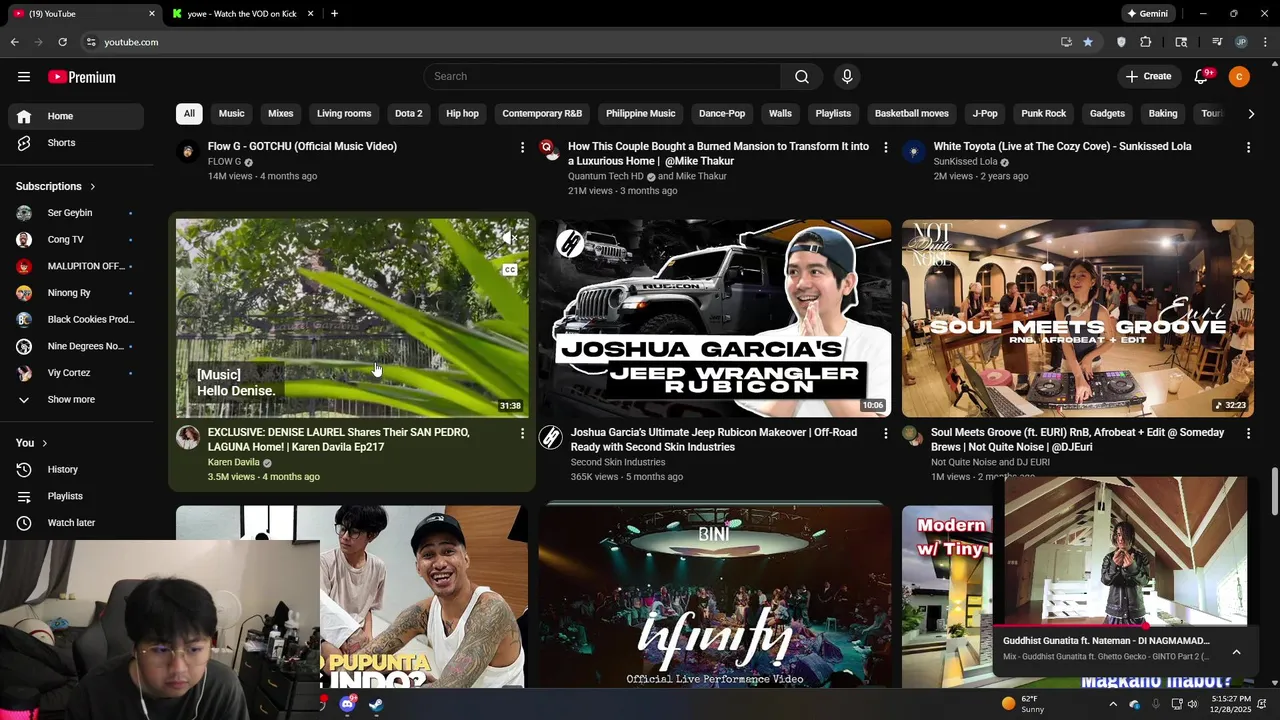
Task: Open the Ninong Ry subscription
Action: pyautogui.click(x=76, y=293)
